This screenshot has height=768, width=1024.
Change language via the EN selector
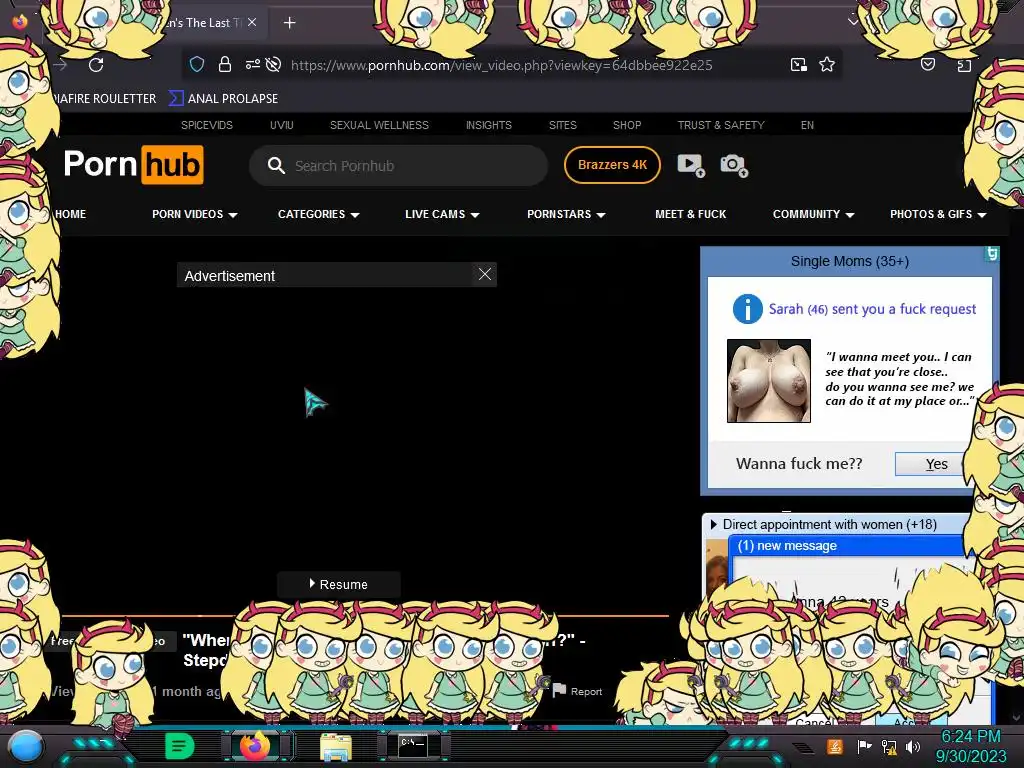(807, 125)
